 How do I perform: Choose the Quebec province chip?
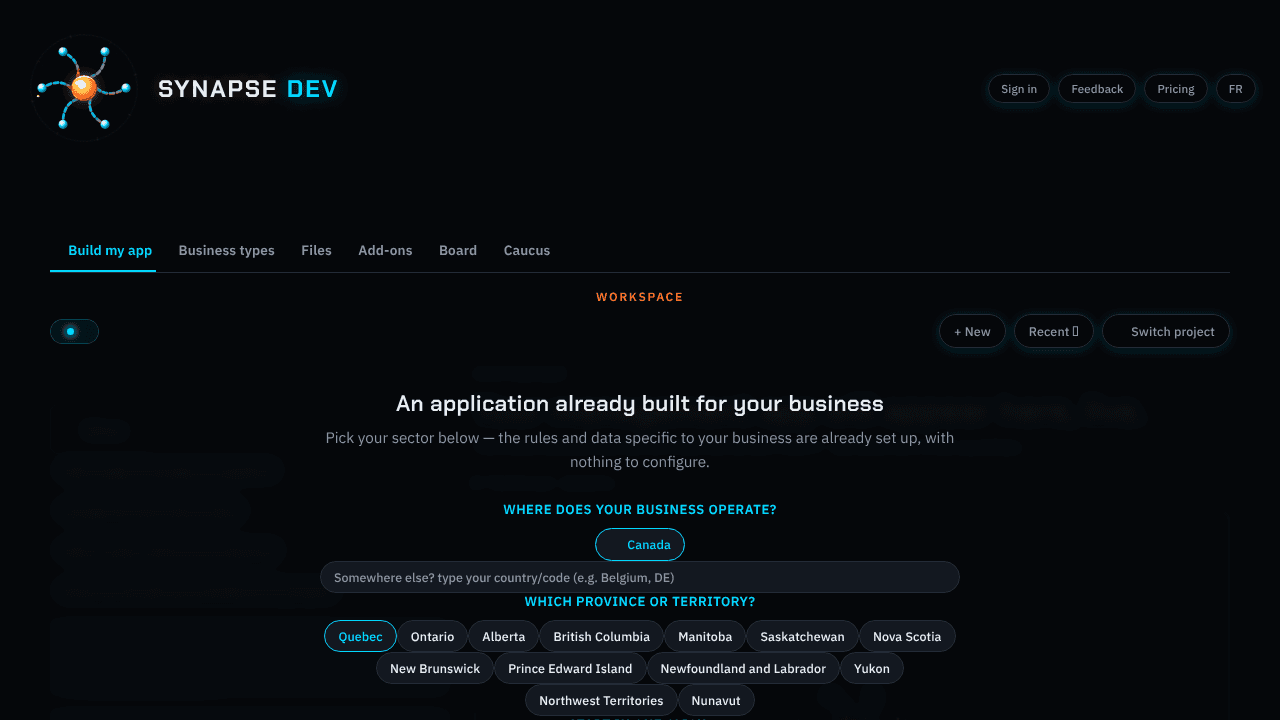(x=360, y=637)
